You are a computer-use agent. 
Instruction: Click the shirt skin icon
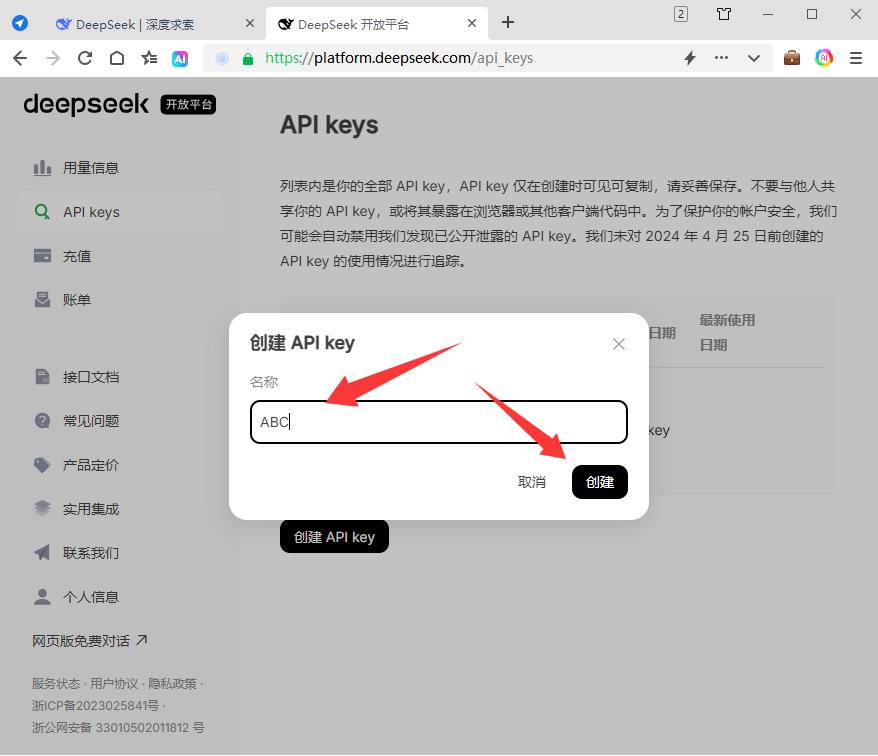coord(723,14)
